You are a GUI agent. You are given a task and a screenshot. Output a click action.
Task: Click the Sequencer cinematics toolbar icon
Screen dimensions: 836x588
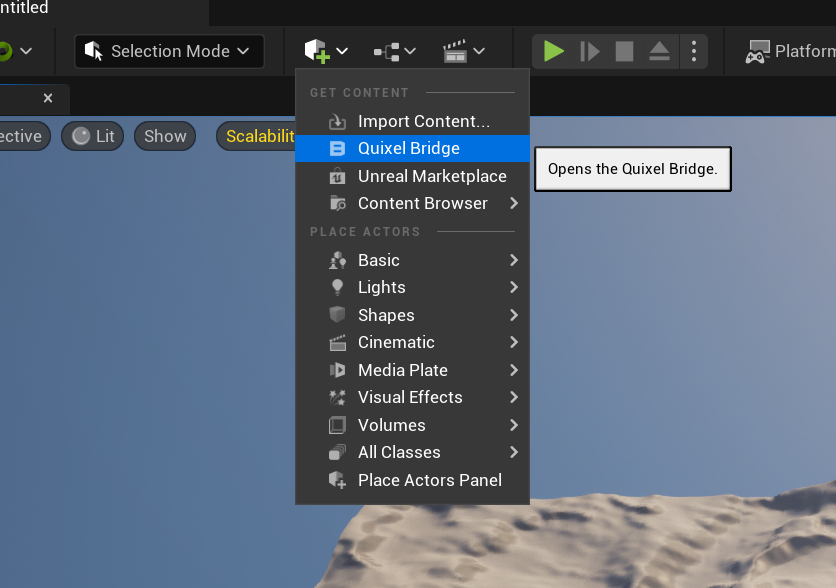click(x=455, y=51)
